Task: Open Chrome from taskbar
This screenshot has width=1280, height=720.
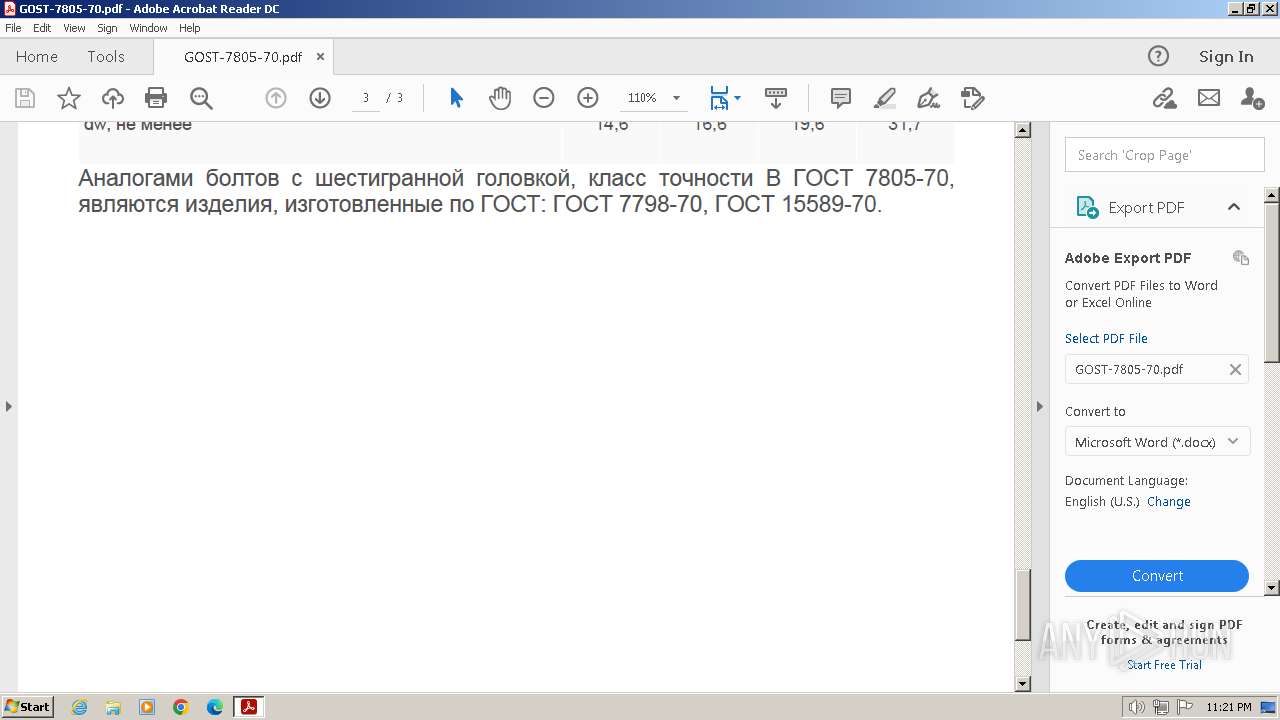Action: click(x=181, y=707)
